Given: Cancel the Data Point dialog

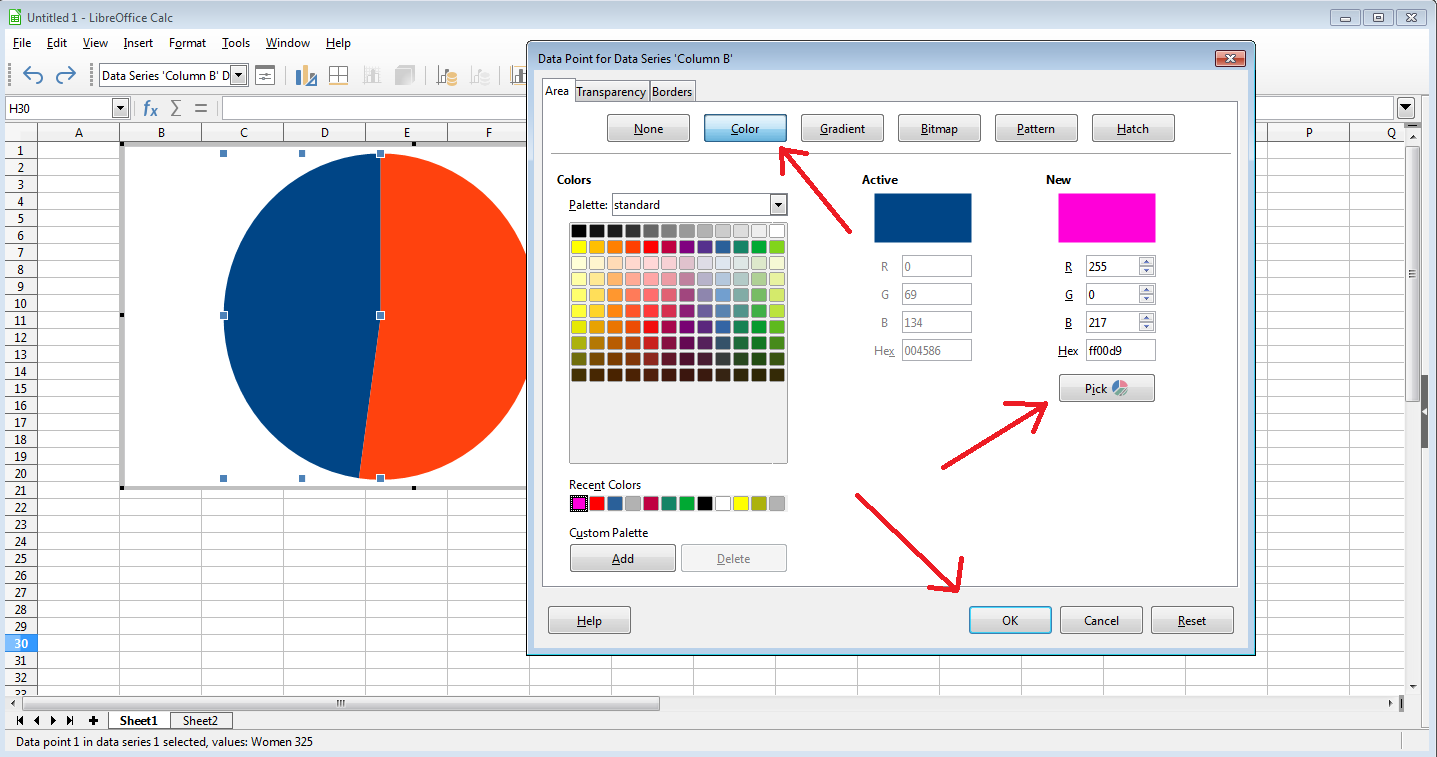Looking at the screenshot, I should tap(1101, 620).
